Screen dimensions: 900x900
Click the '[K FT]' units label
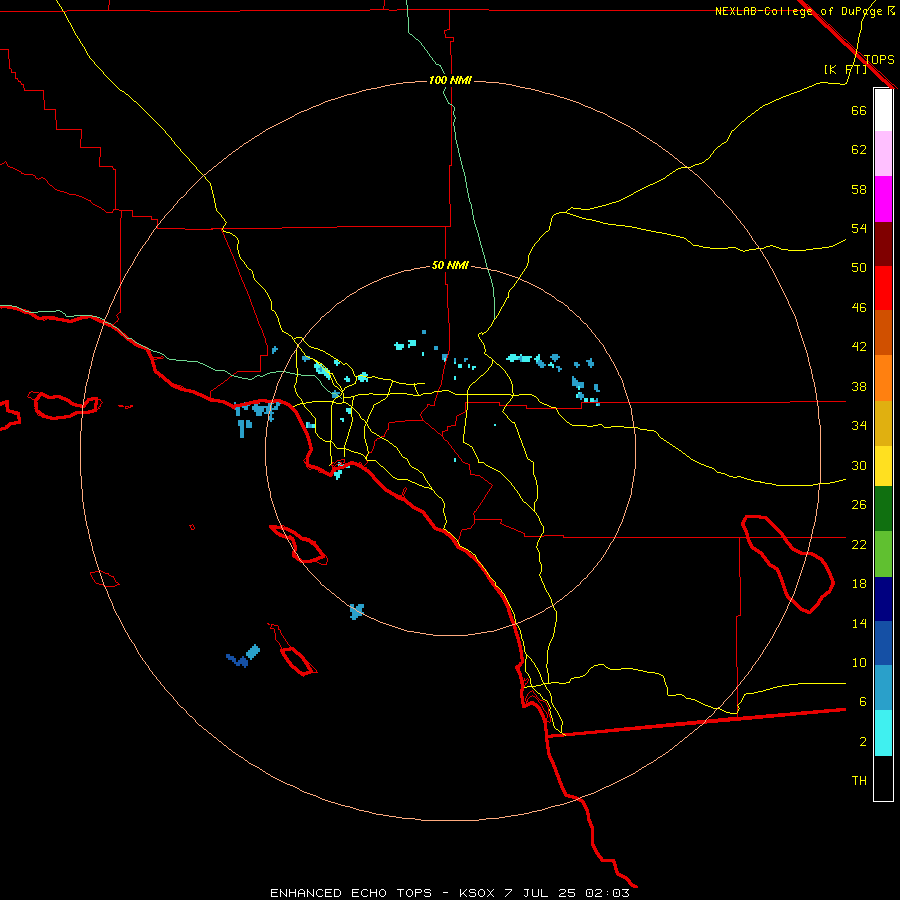(x=845, y=70)
